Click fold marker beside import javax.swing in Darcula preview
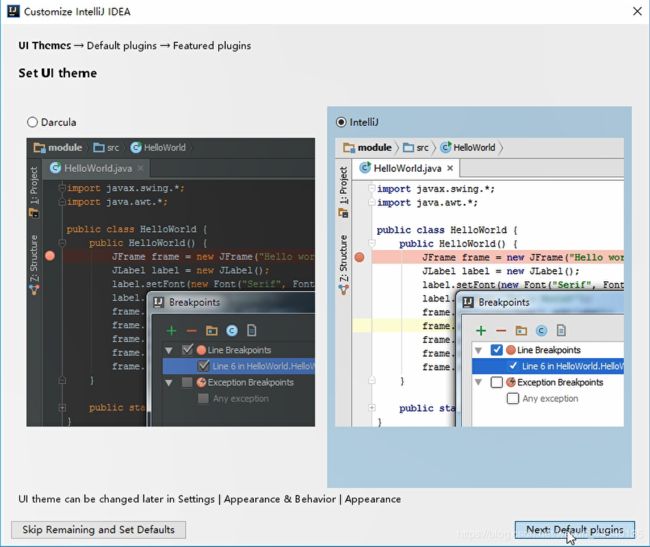The image size is (650, 547). pyautogui.click(x=62, y=188)
